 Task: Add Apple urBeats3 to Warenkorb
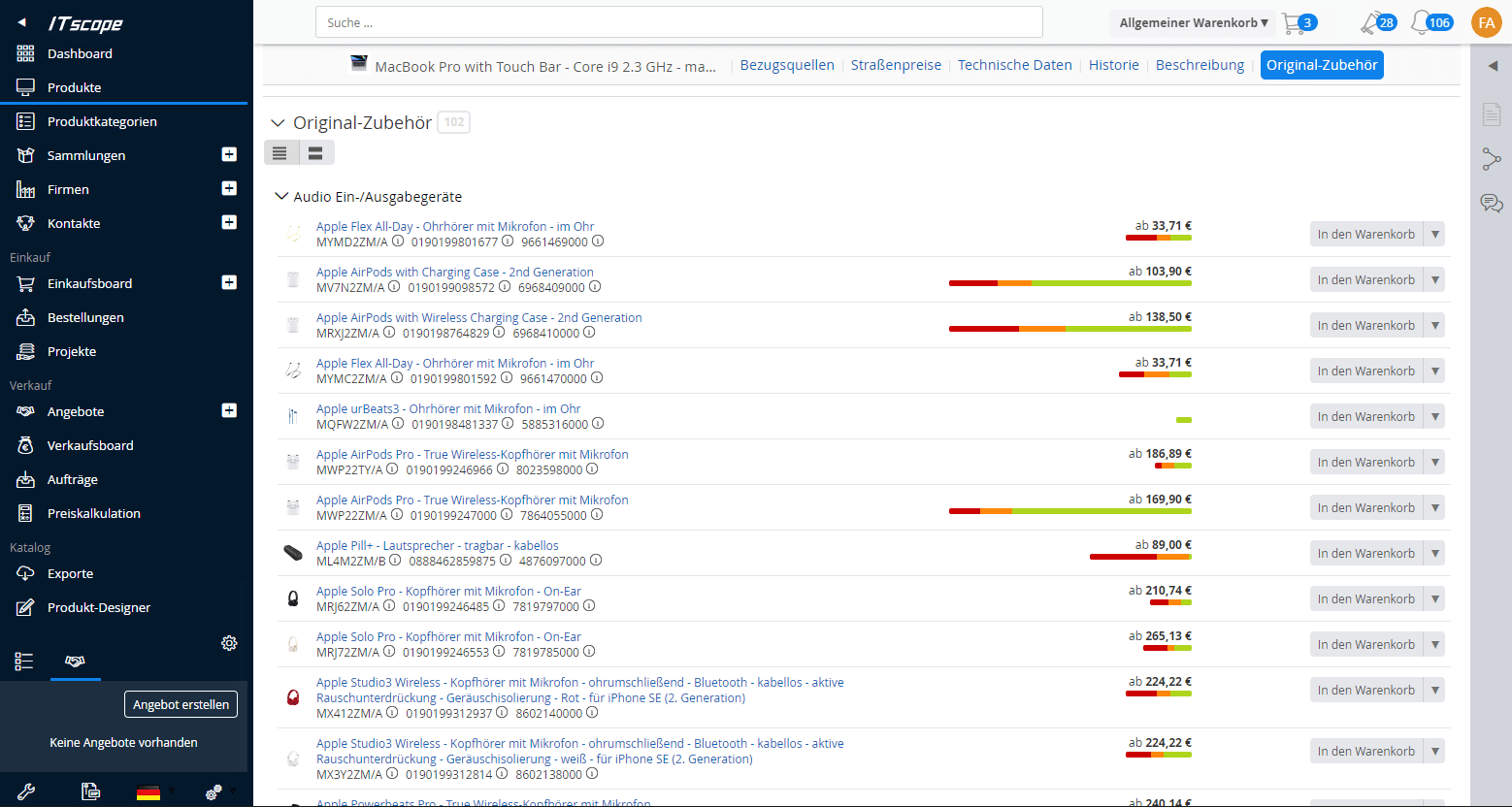click(x=1365, y=416)
